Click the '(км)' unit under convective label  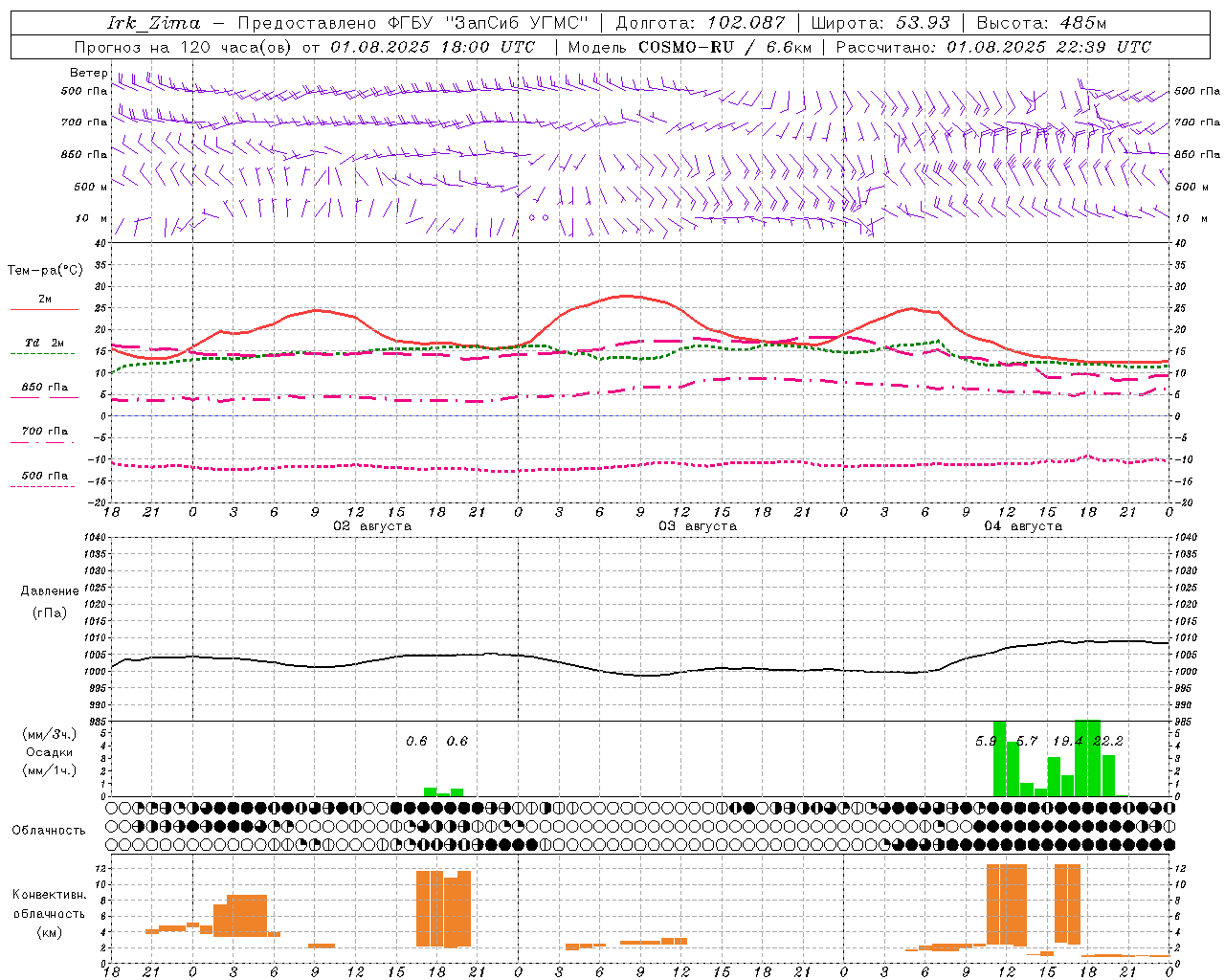(49, 932)
